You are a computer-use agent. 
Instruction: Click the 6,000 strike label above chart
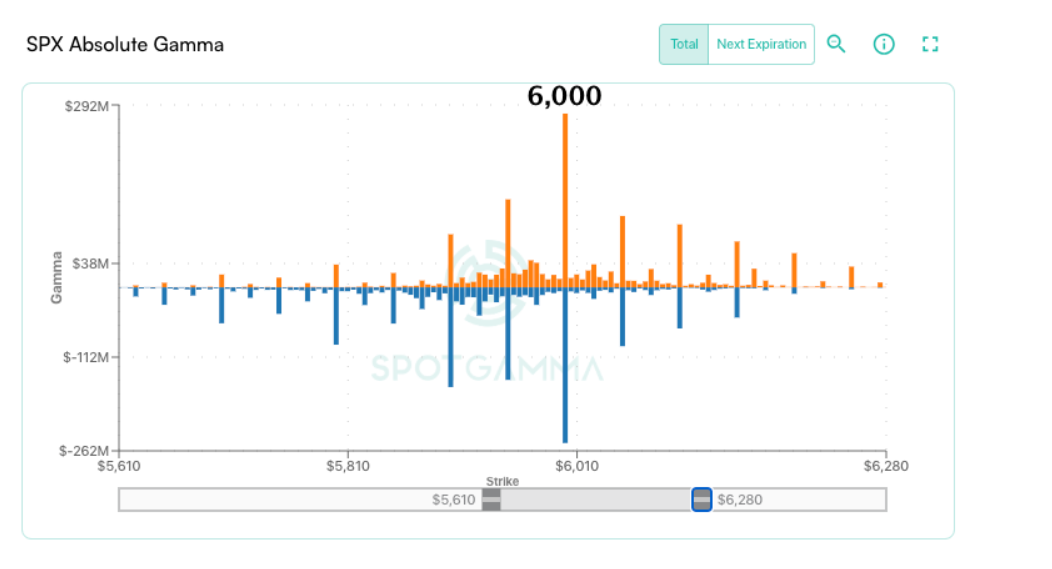565,96
